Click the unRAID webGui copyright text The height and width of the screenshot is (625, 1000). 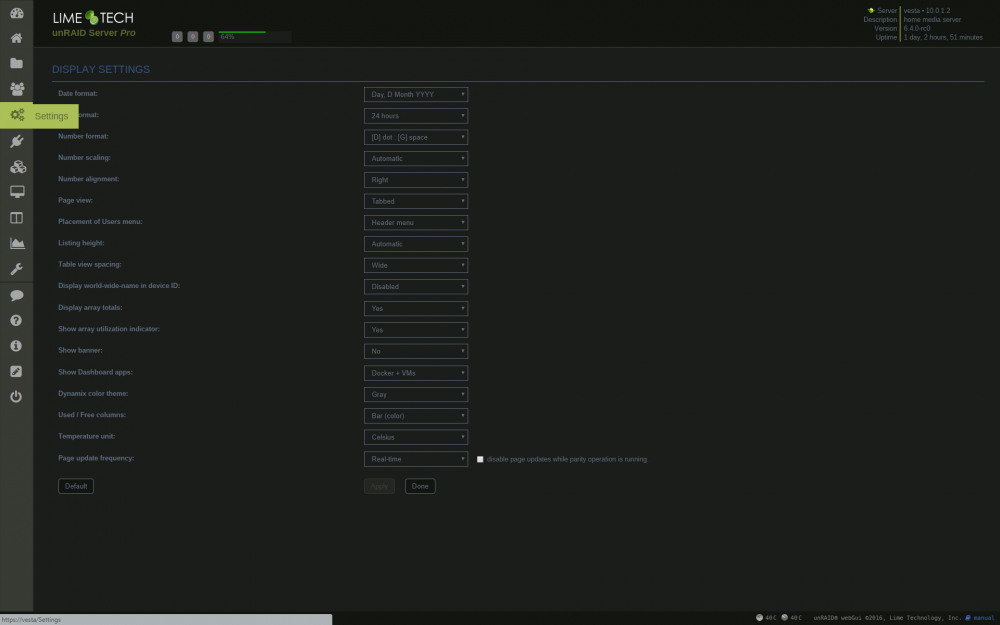887,618
